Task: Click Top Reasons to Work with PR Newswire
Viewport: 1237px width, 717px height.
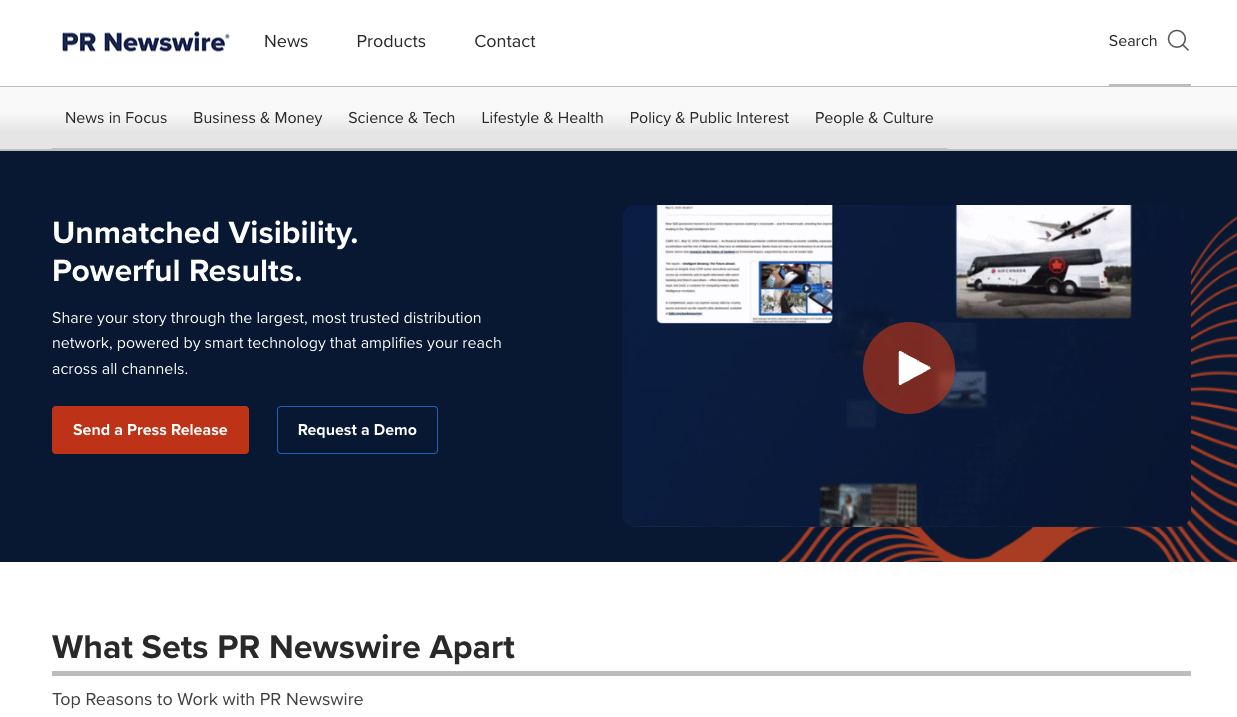Action: coord(207,699)
